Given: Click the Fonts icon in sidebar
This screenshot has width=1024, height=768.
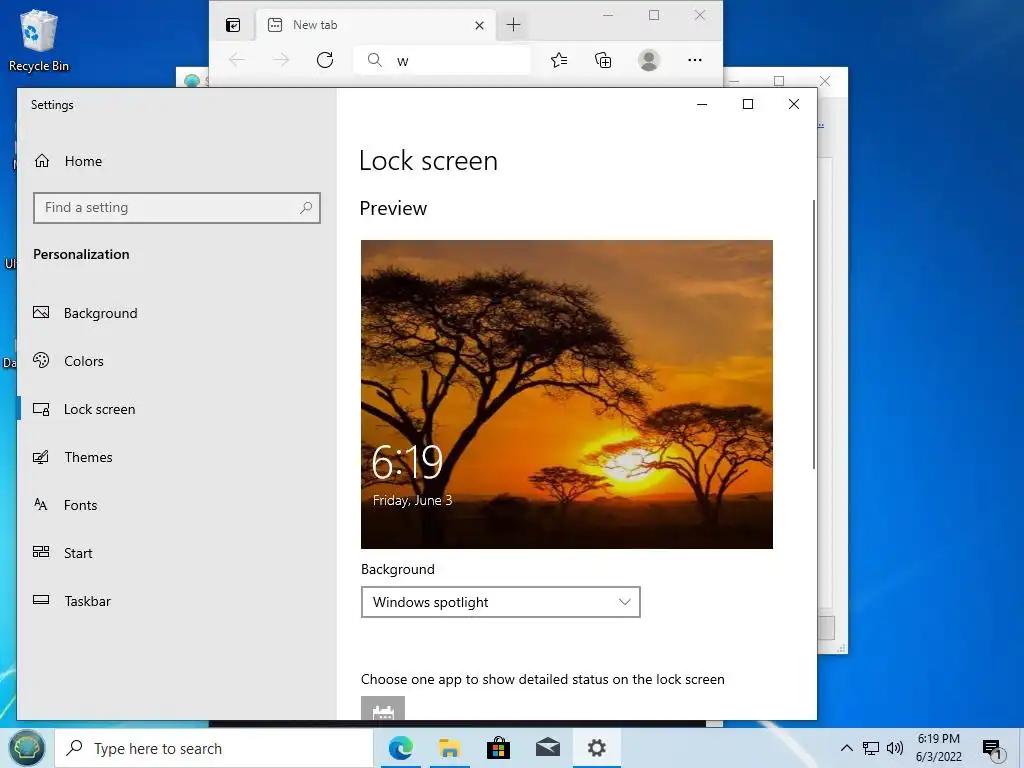Looking at the screenshot, I should pyautogui.click(x=41, y=504).
